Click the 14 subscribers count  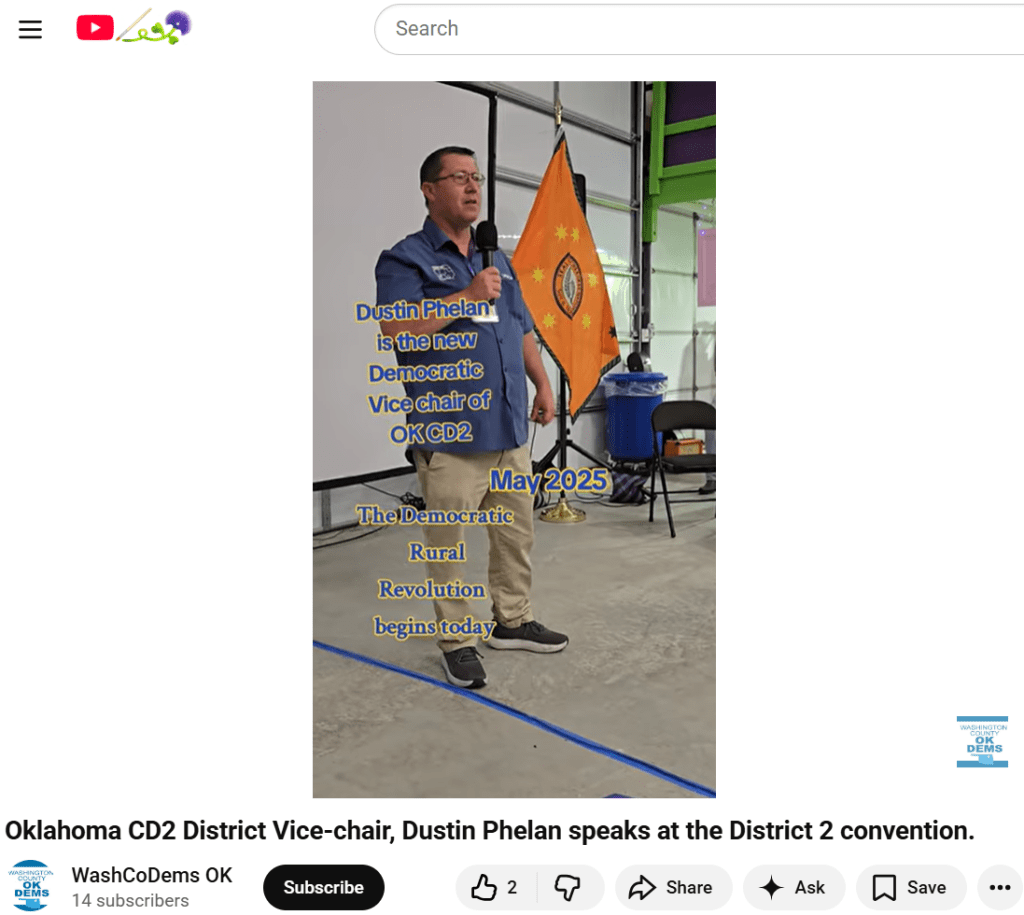(131, 901)
